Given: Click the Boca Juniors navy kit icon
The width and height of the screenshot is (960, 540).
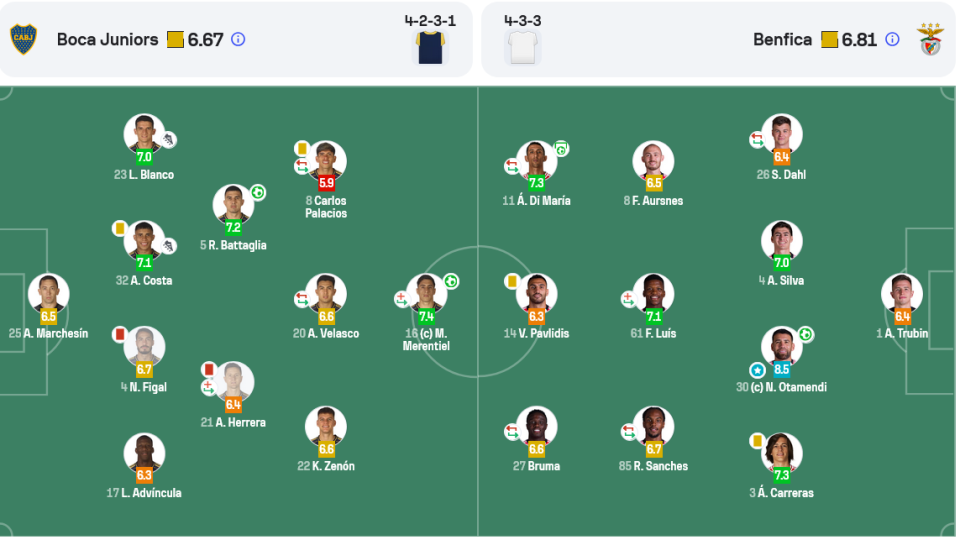Looking at the screenshot, I should tap(430, 48).
